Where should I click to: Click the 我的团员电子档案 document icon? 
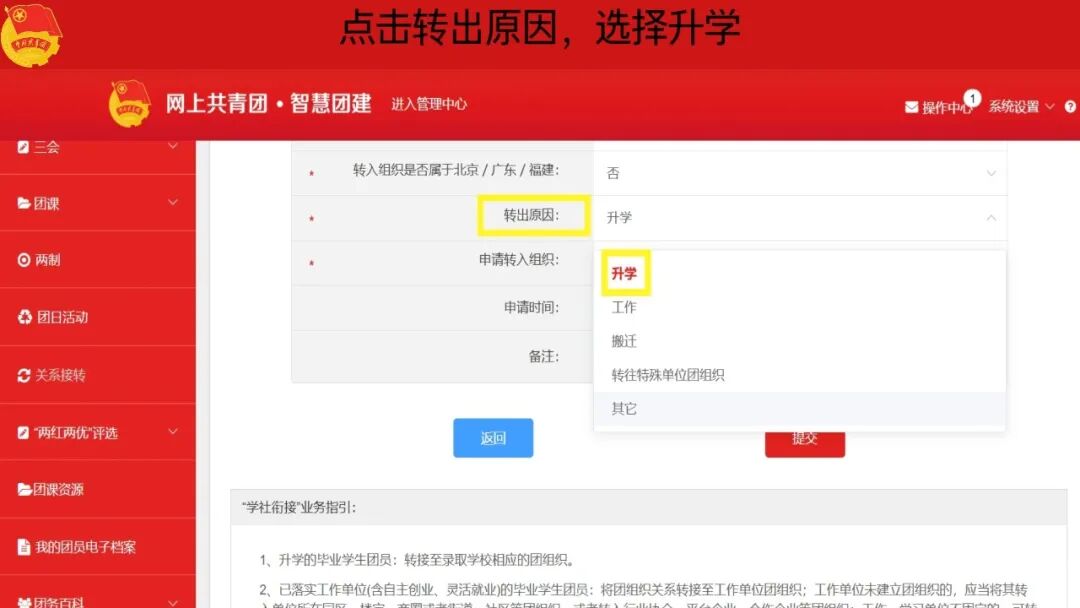click(23, 547)
